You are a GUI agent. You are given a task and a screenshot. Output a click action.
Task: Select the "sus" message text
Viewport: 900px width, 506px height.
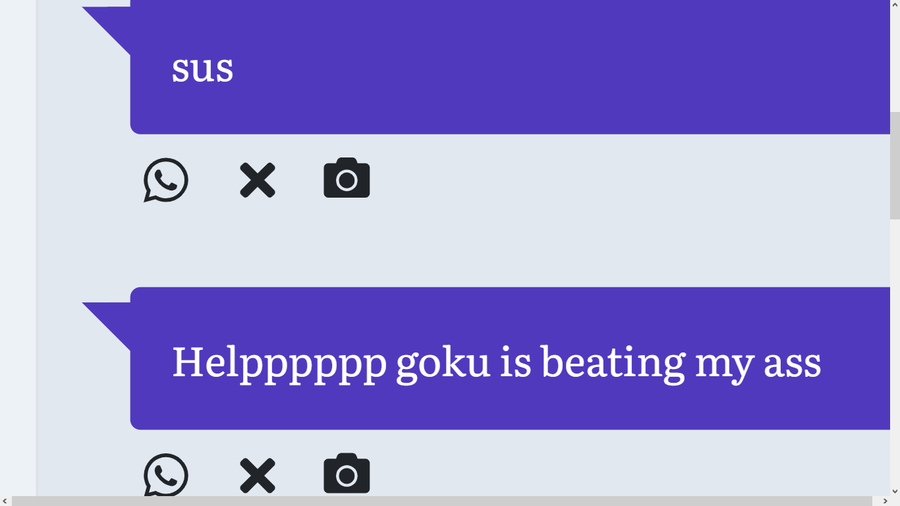pos(203,68)
